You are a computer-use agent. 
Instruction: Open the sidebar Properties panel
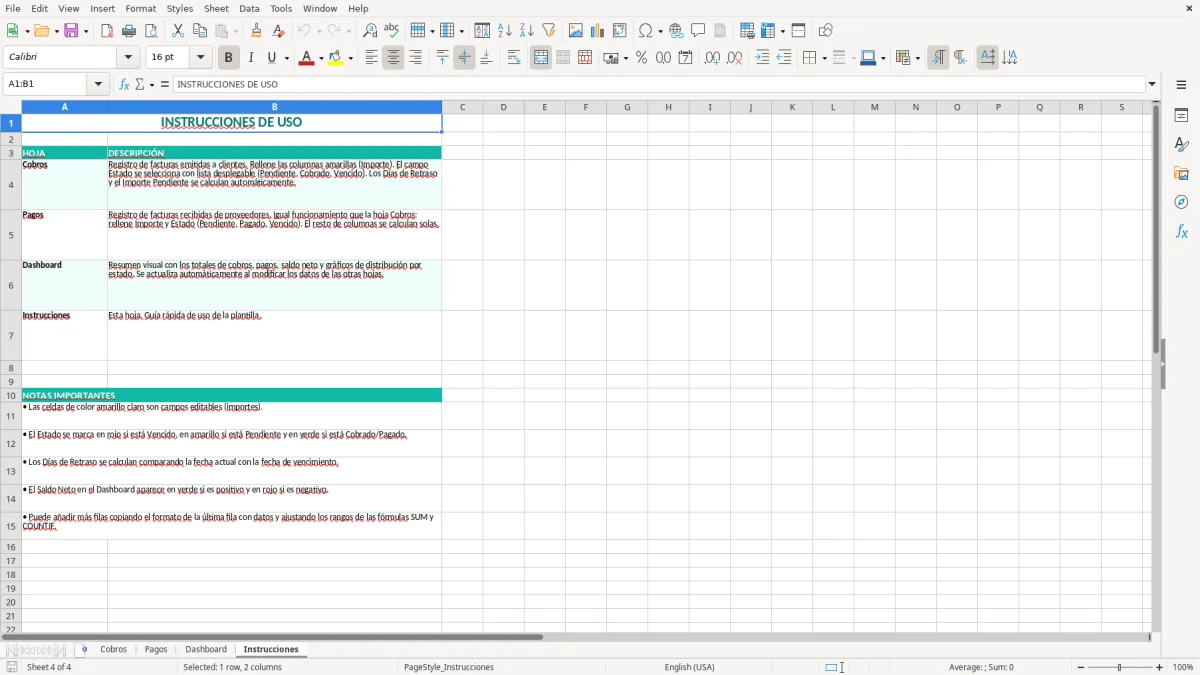1181,115
